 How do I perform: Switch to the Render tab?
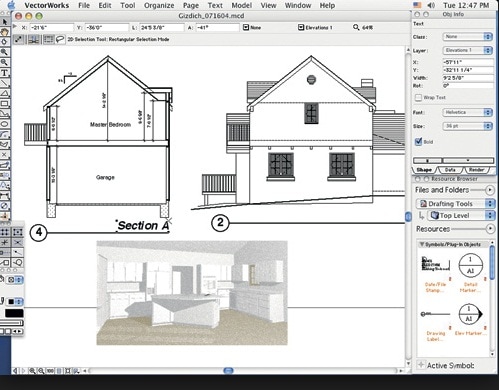[x=476, y=170]
